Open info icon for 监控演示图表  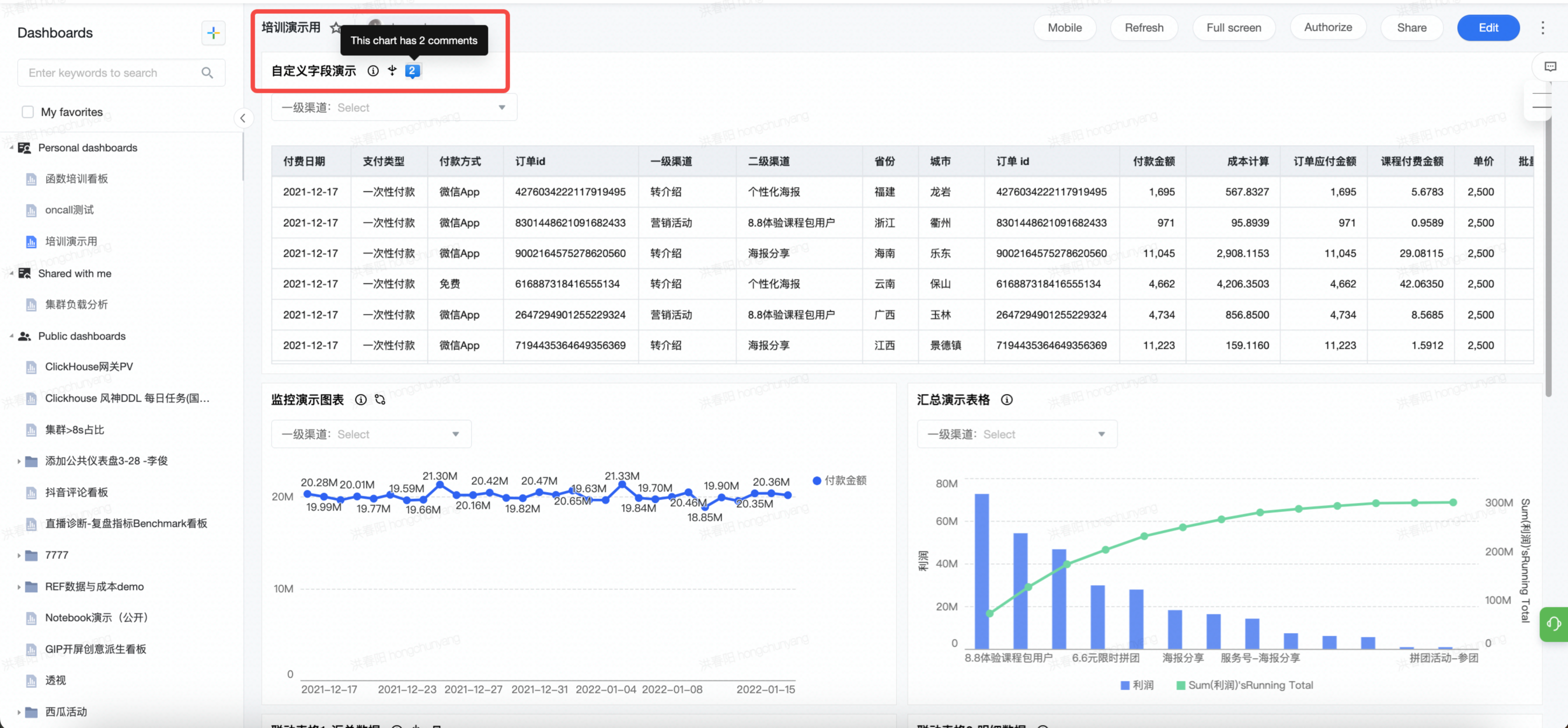coord(361,400)
